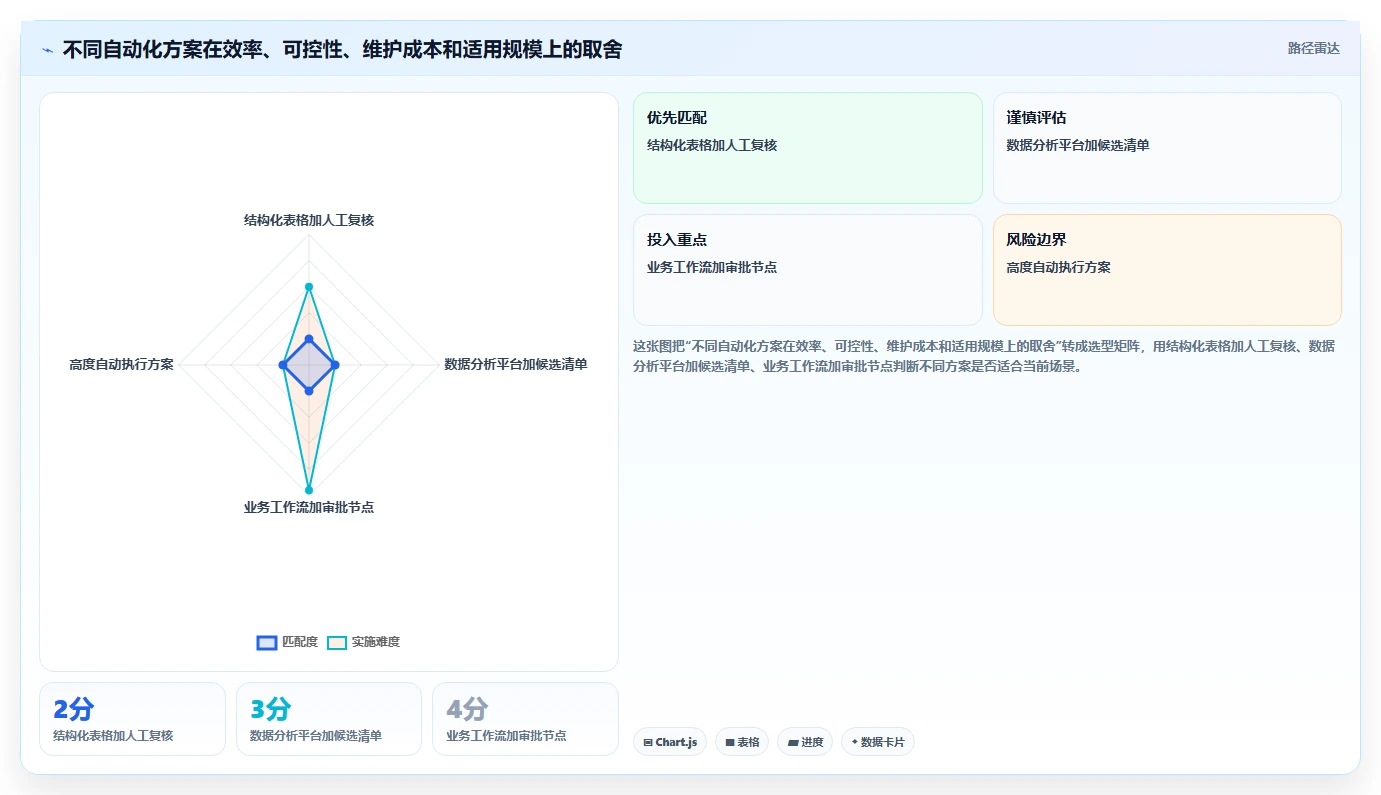The image size is (1381, 795).
Task: Click 高度自动执行方案 text in 风险边界 card
Action: [x=1058, y=267]
